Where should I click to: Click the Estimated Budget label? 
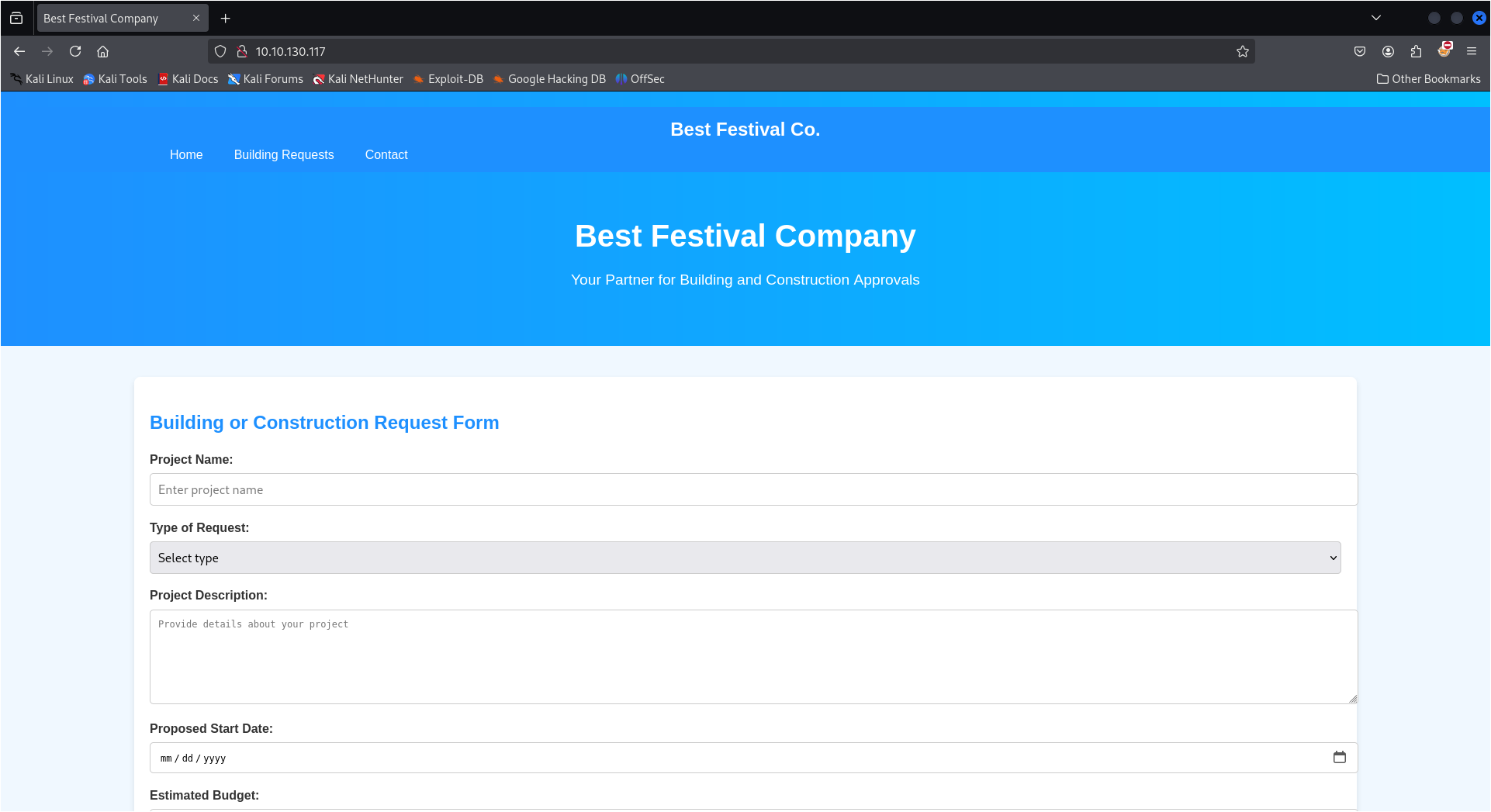tap(204, 795)
